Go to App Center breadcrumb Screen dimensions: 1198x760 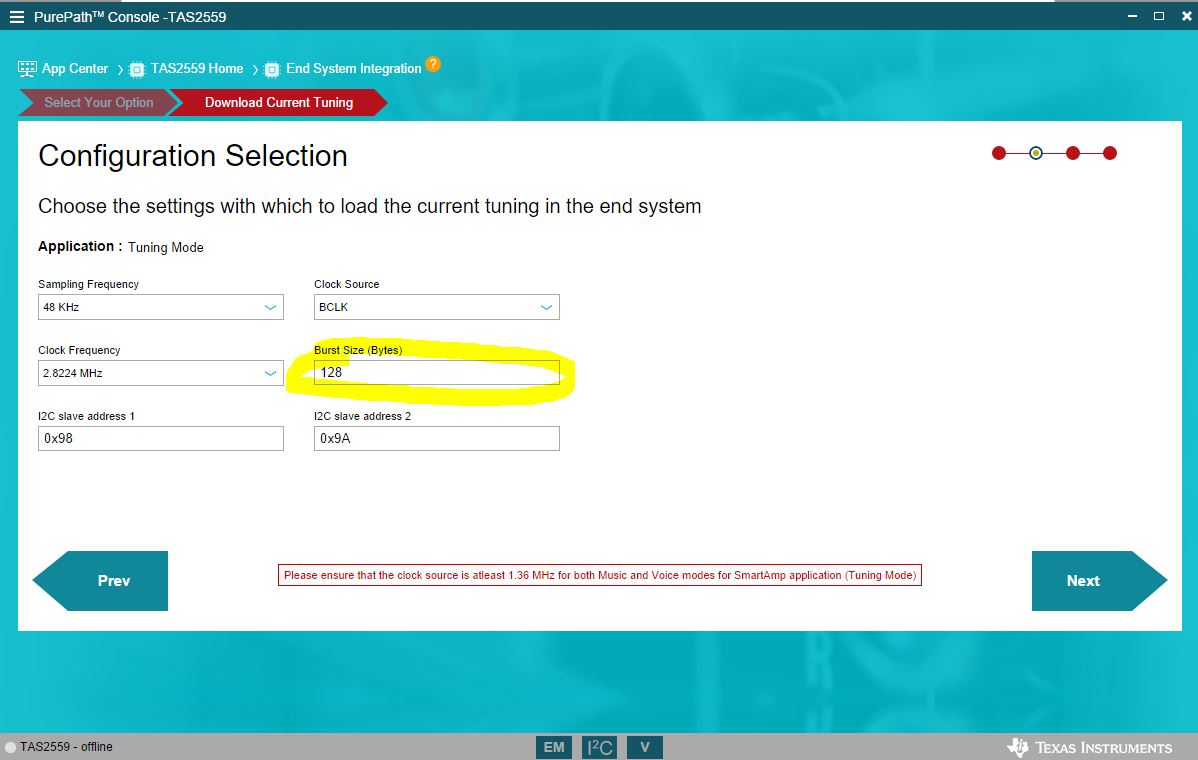pyautogui.click(x=75, y=69)
